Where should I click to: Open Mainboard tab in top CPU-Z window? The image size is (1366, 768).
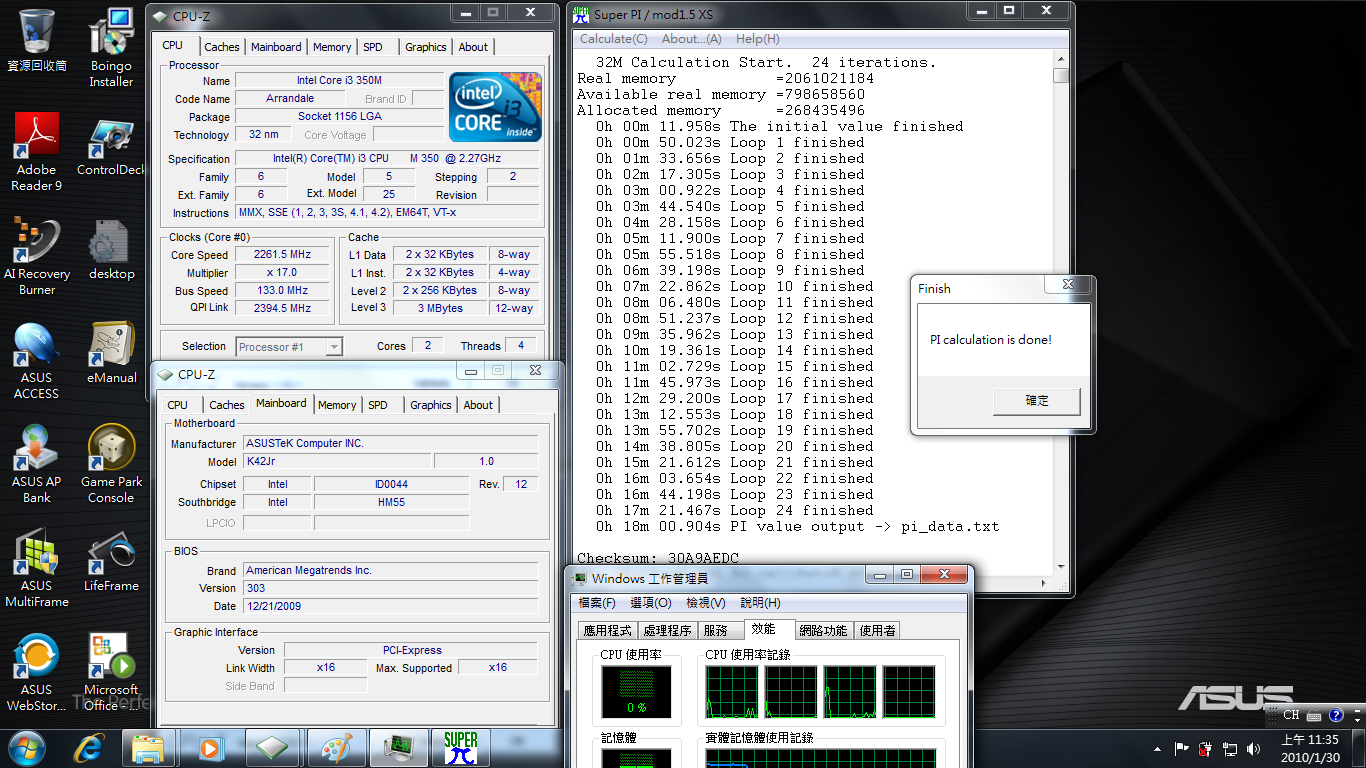click(276, 47)
